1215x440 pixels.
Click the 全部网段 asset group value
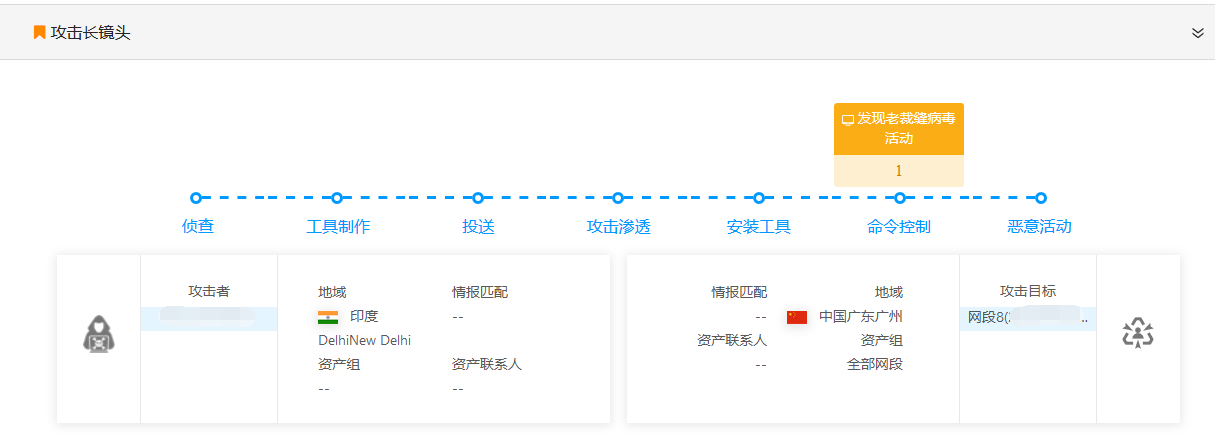click(x=874, y=364)
